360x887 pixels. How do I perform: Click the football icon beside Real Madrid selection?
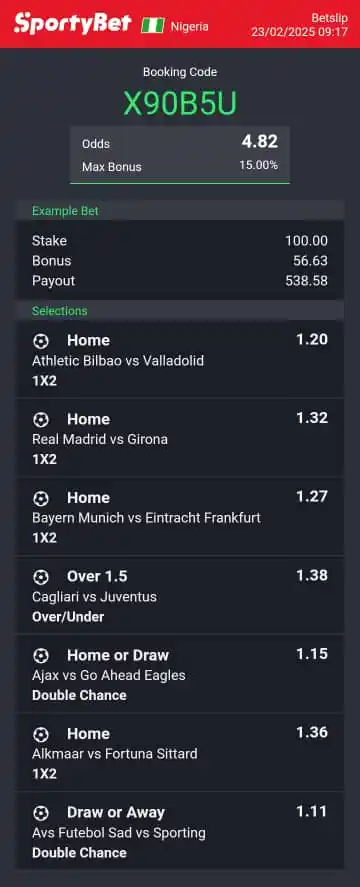coord(41,420)
